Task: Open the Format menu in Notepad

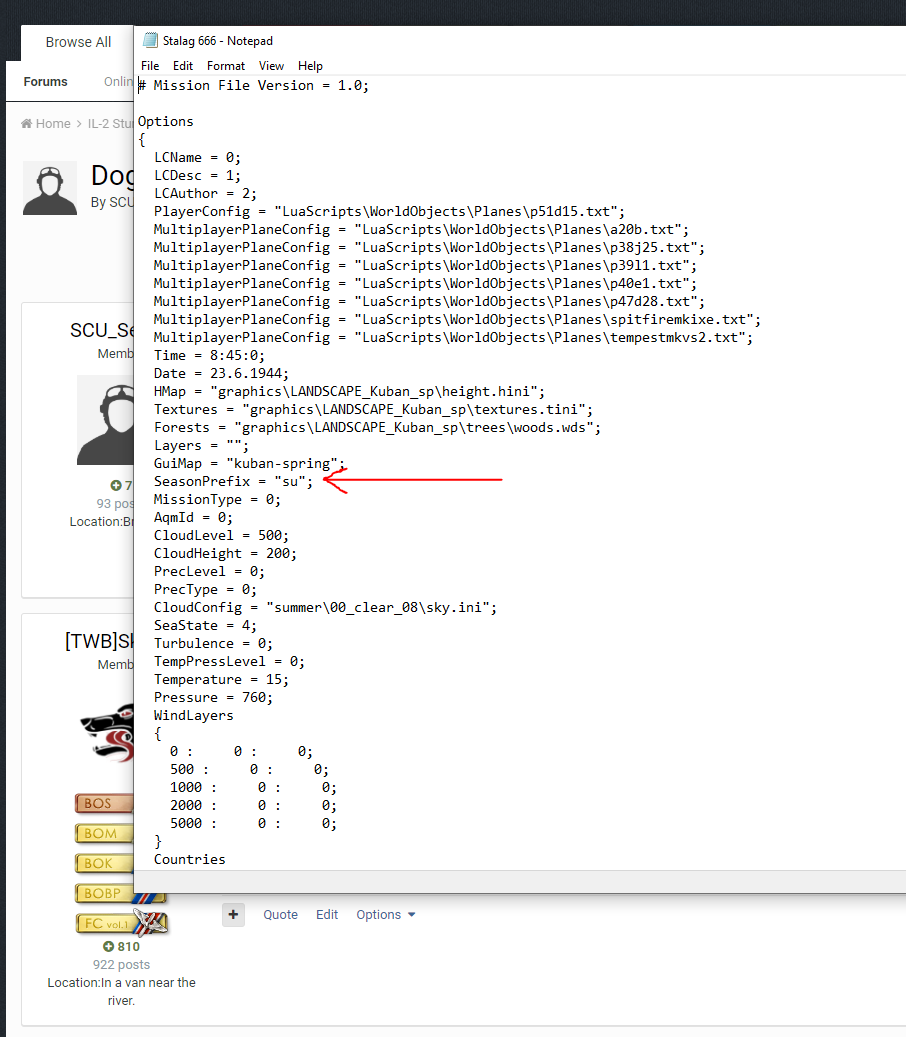Action: 226,65
